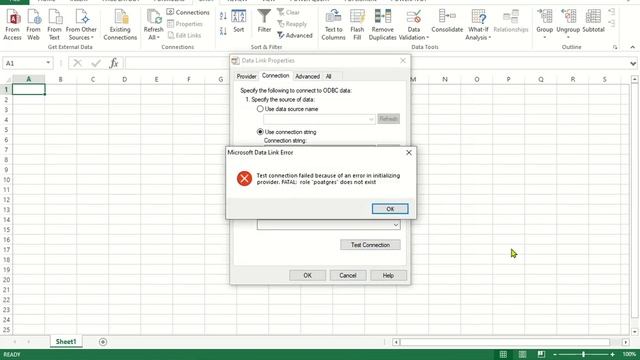Click Text to Columns icon

point(333,25)
